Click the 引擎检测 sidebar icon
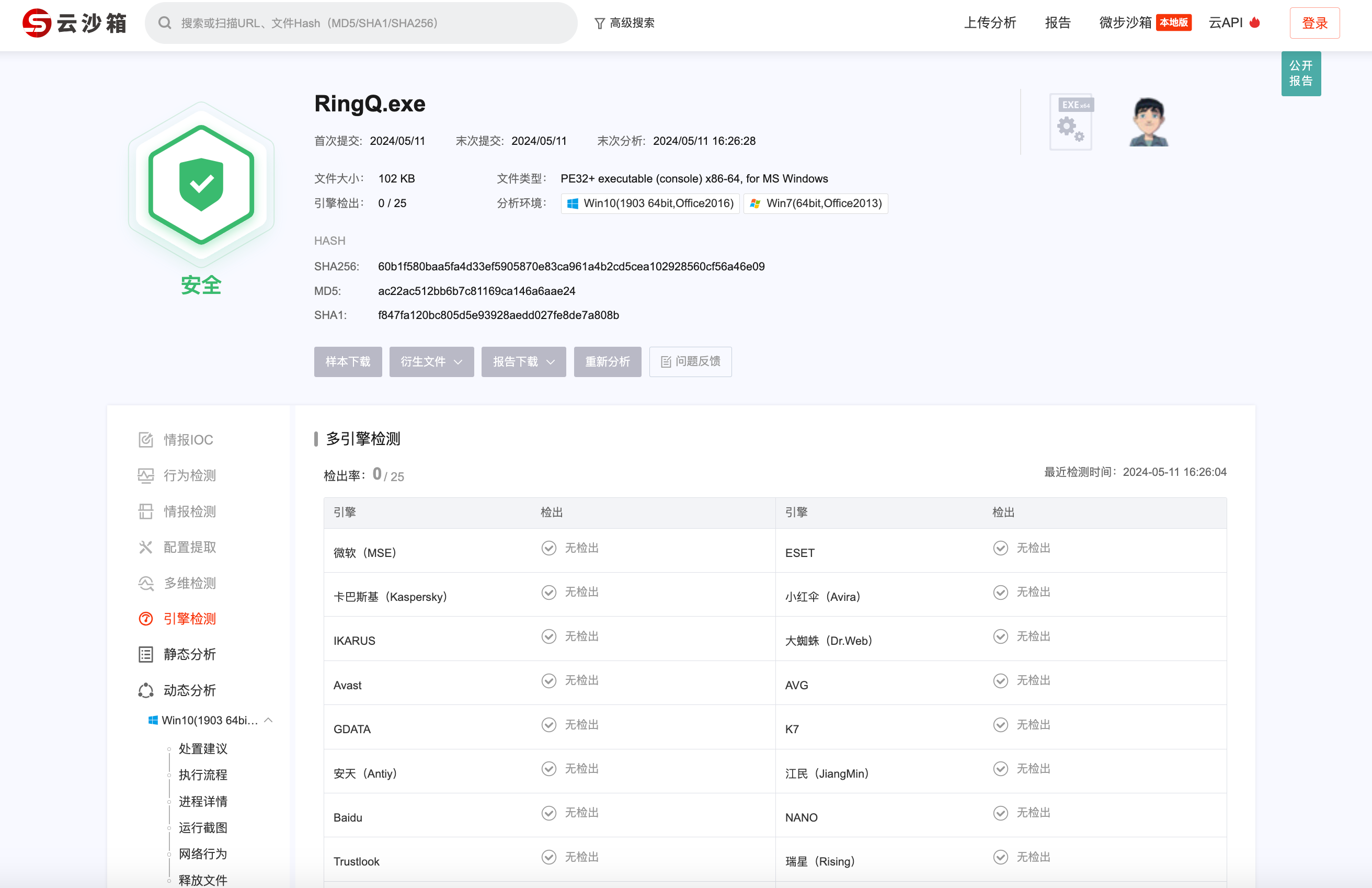This screenshot has width=1372, height=888. coord(146,619)
